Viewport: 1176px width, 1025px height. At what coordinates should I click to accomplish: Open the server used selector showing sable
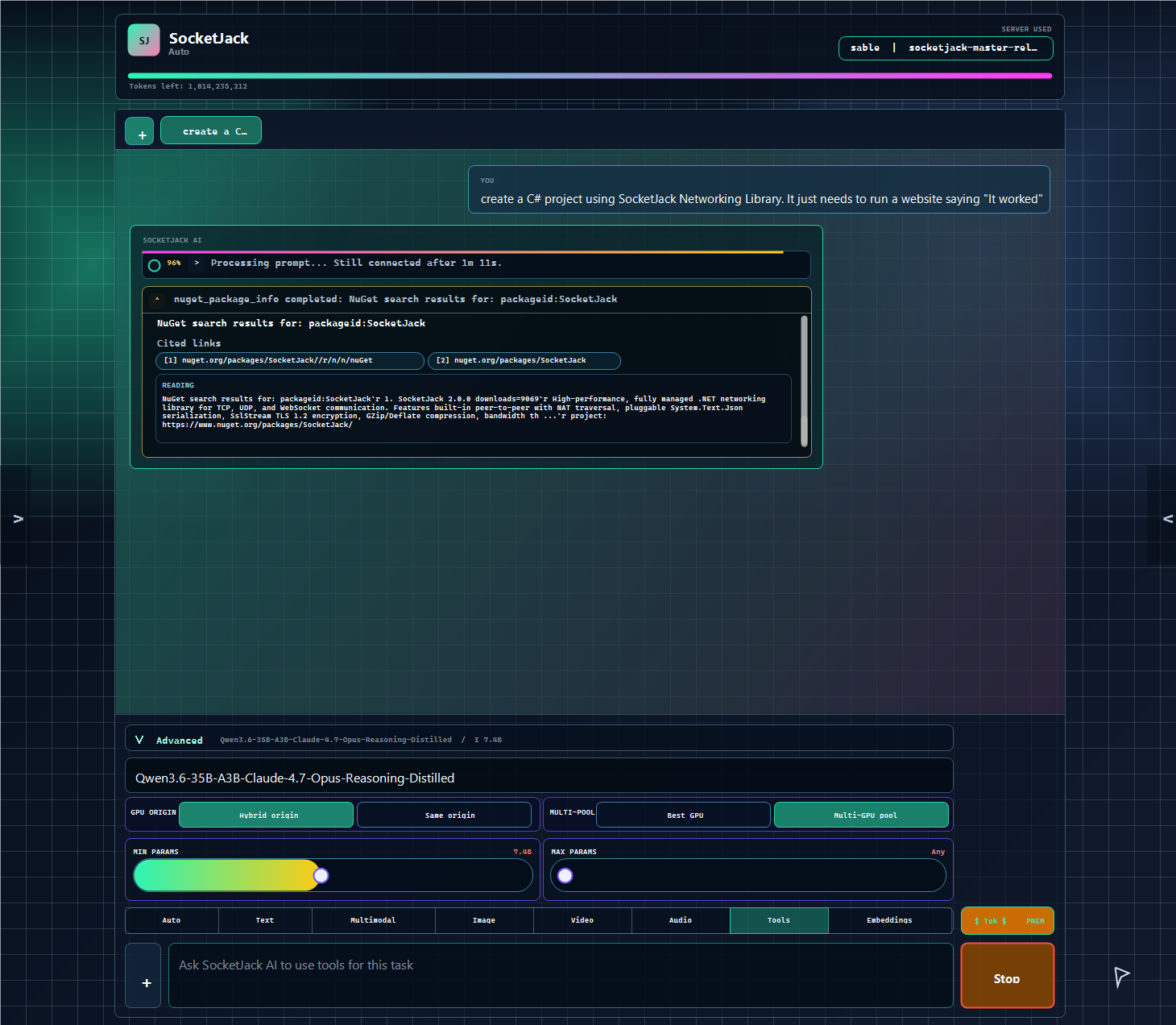[x=946, y=48]
